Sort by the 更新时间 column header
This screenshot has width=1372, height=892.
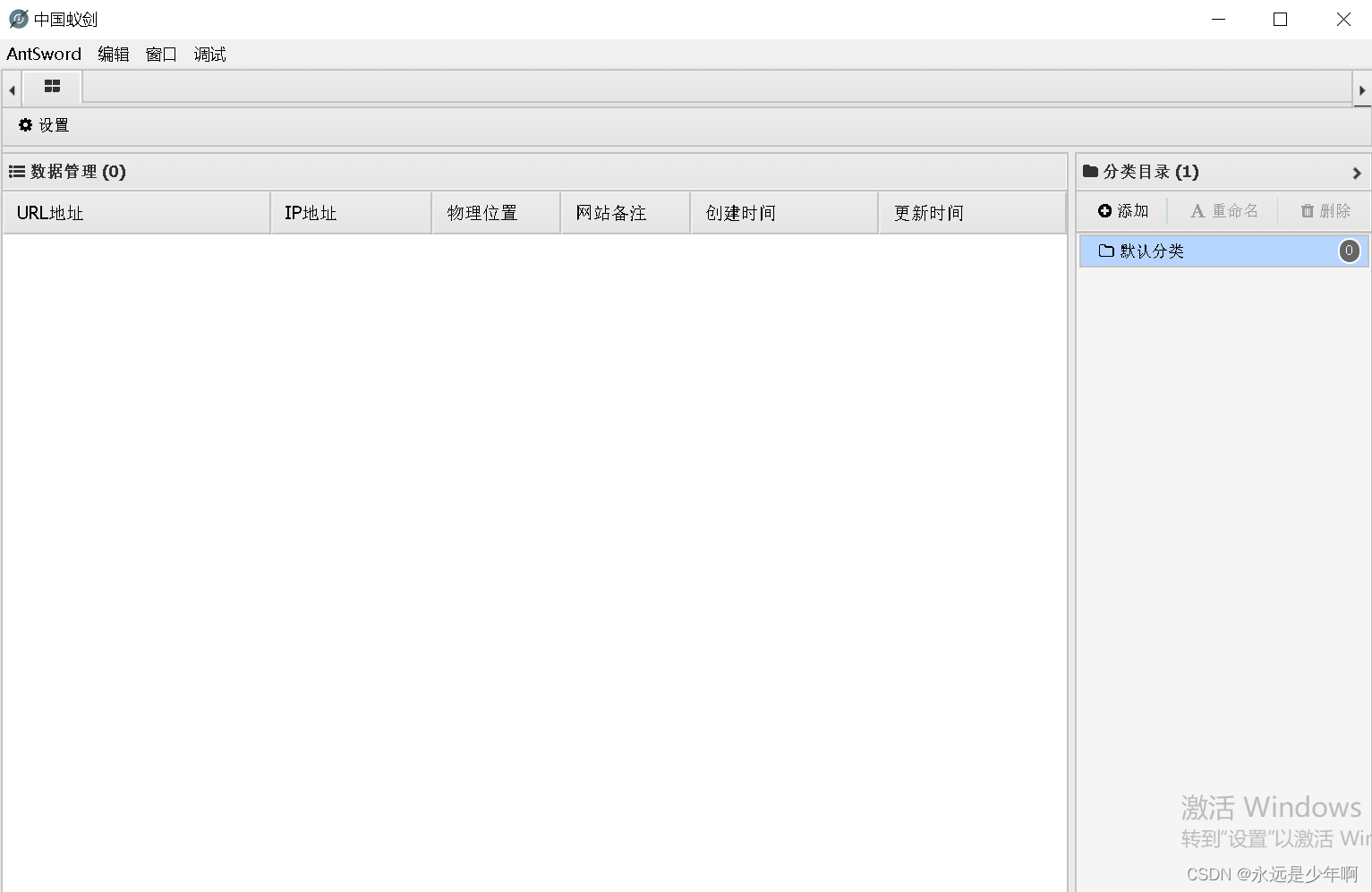[973, 213]
